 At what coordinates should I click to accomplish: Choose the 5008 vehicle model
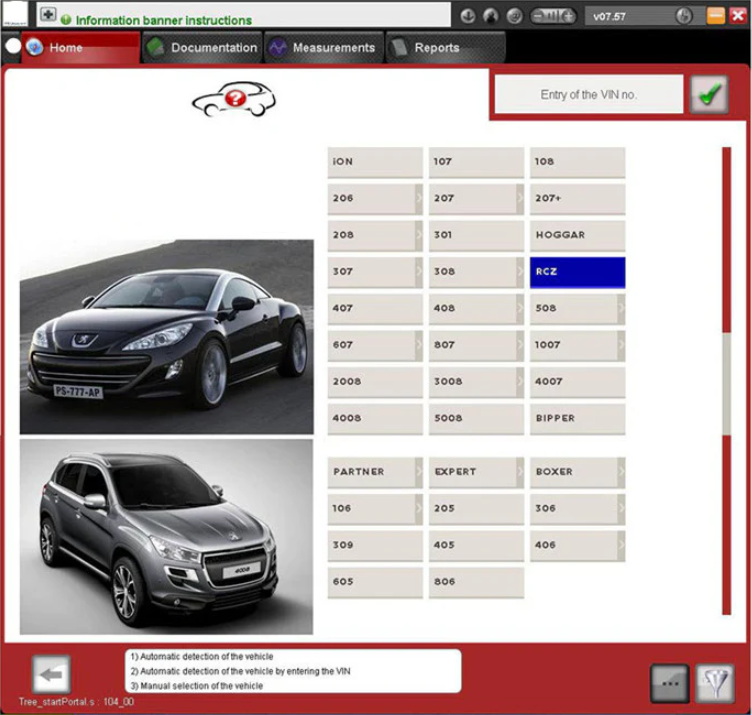tap(476, 419)
